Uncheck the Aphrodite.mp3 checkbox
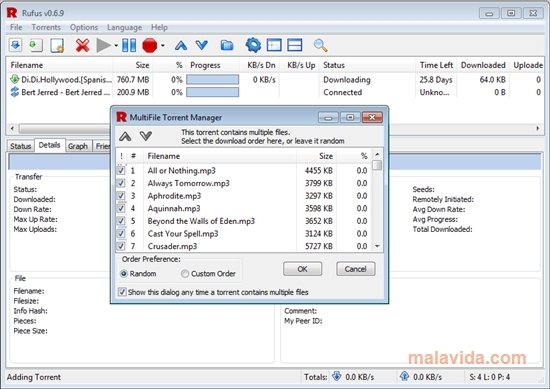 pyautogui.click(x=121, y=196)
